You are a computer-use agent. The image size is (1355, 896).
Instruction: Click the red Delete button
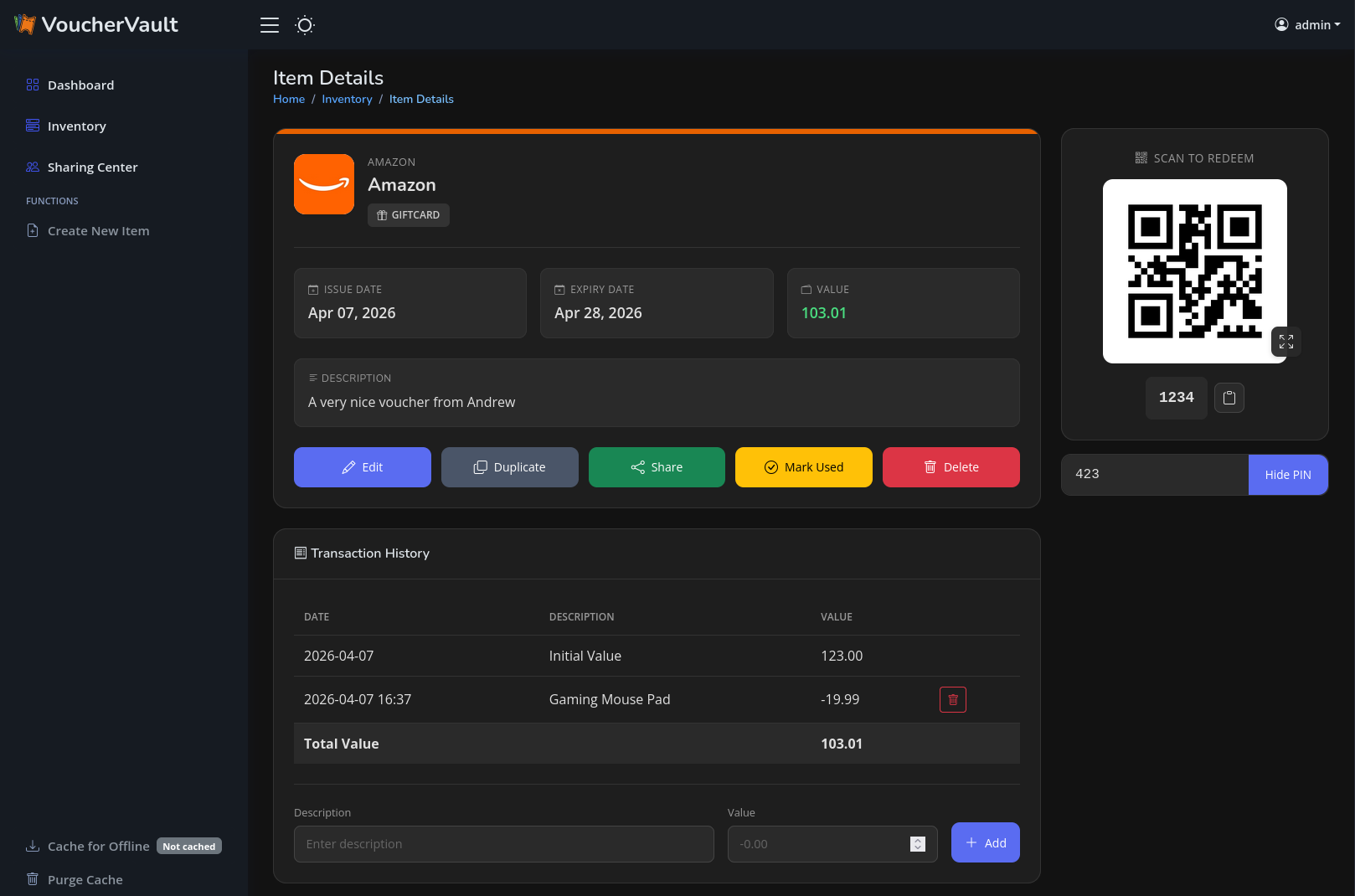click(951, 467)
